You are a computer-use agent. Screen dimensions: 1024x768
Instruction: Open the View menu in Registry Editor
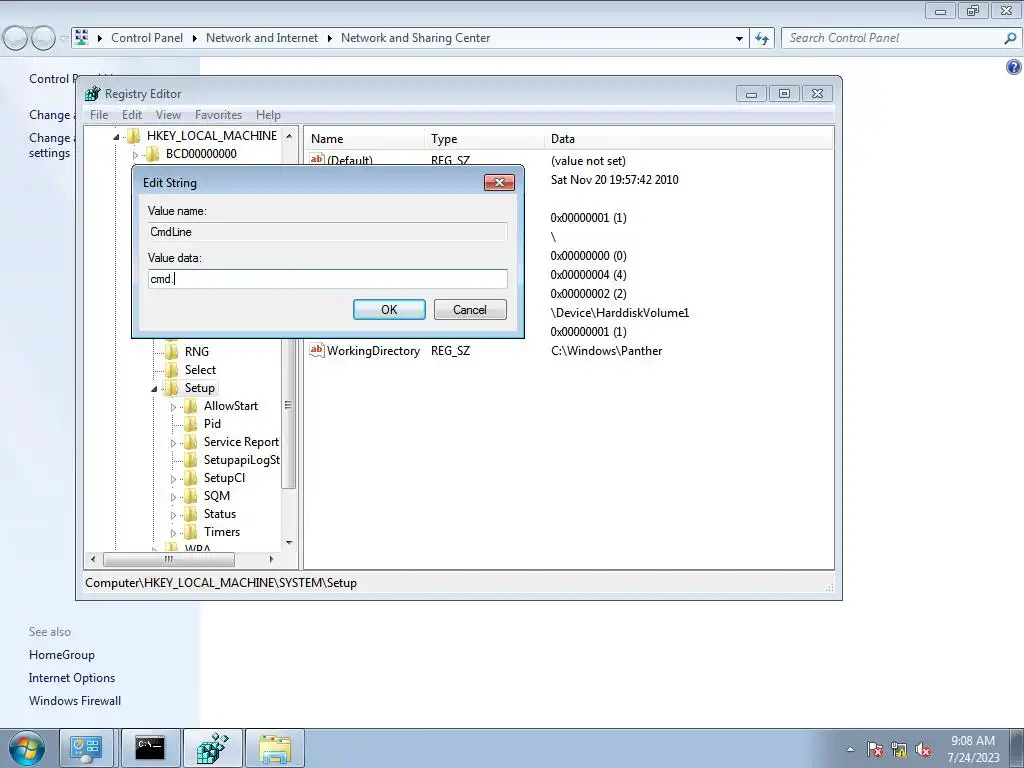tap(168, 115)
